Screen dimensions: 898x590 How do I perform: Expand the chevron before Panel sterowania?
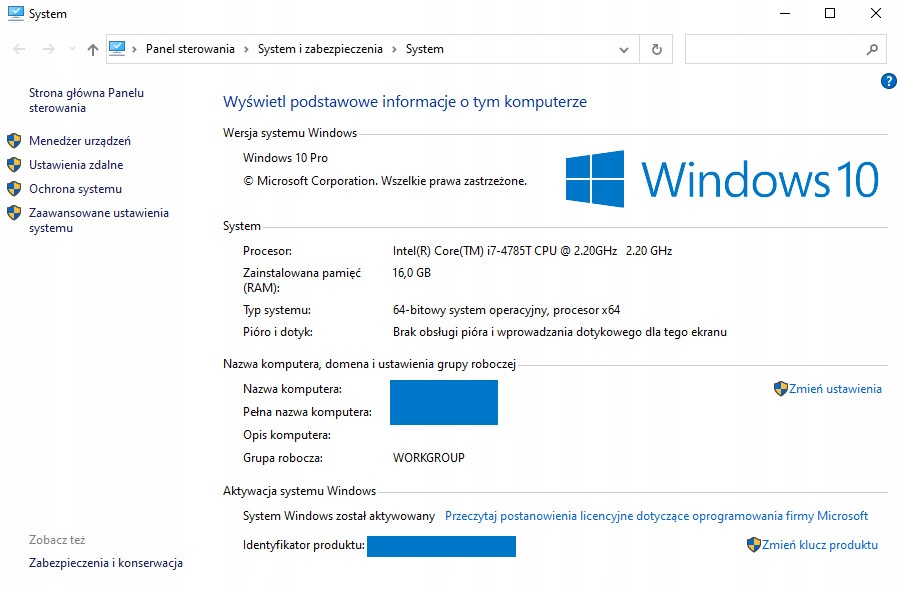tap(135, 49)
